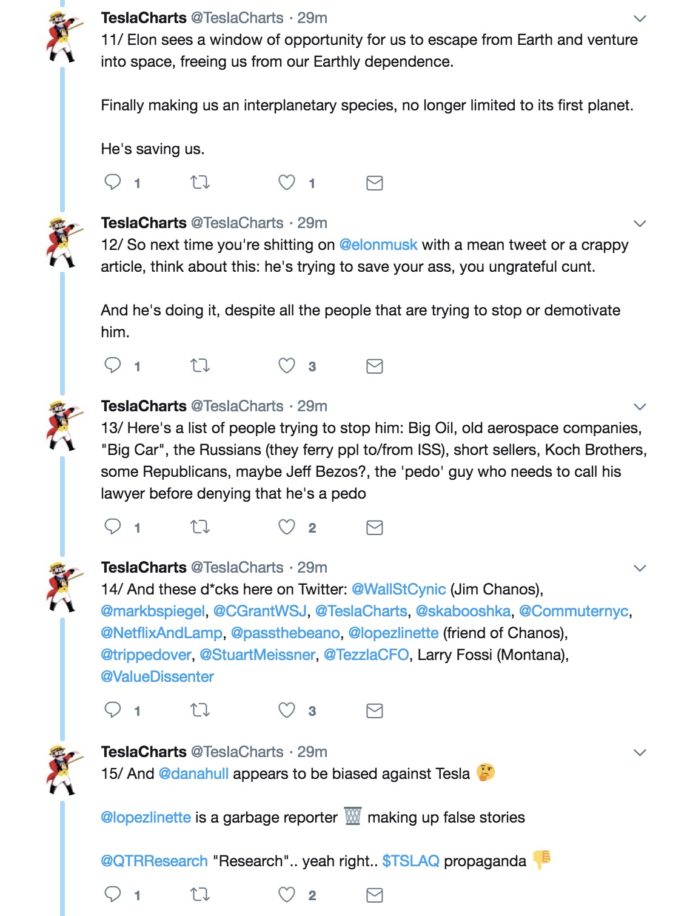Like the 11/ tweet ending "He's saving us"
The height and width of the screenshot is (916, 687).
click(x=286, y=182)
